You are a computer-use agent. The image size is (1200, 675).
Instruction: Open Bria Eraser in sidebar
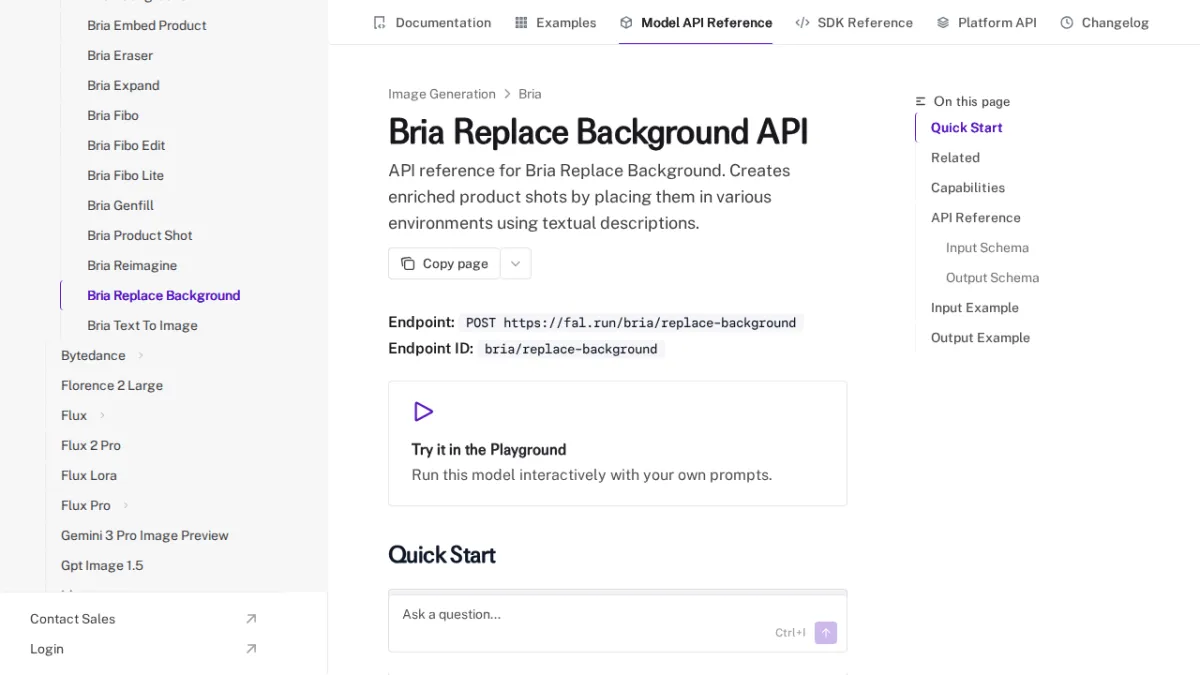(x=120, y=55)
